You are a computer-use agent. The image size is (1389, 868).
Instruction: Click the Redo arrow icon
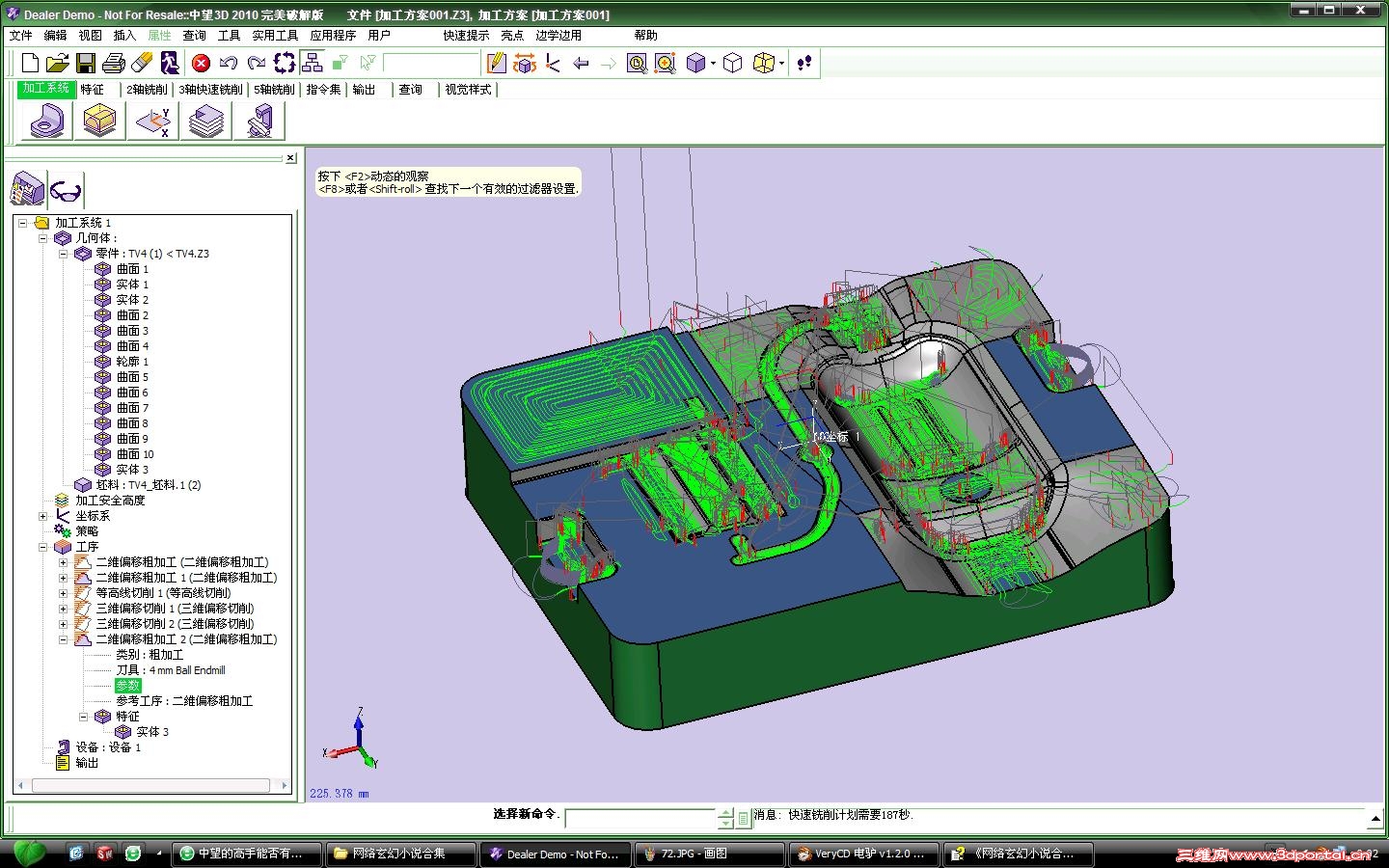pos(257,64)
